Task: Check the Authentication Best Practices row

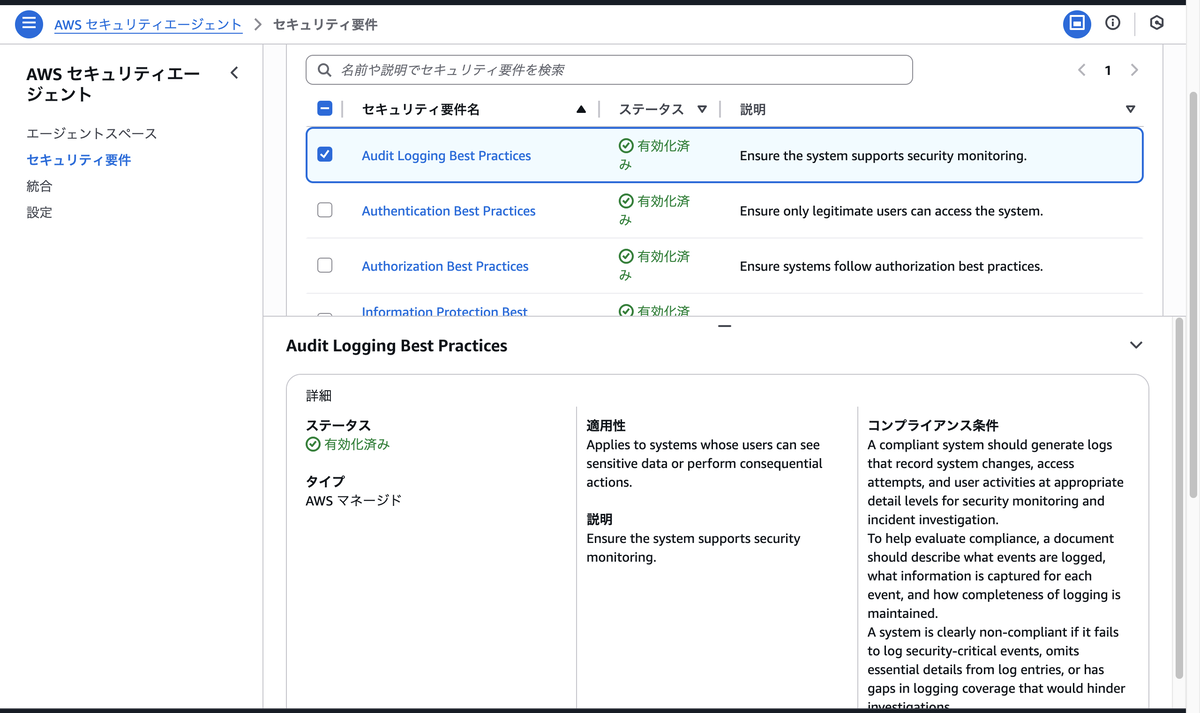Action: [x=325, y=210]
